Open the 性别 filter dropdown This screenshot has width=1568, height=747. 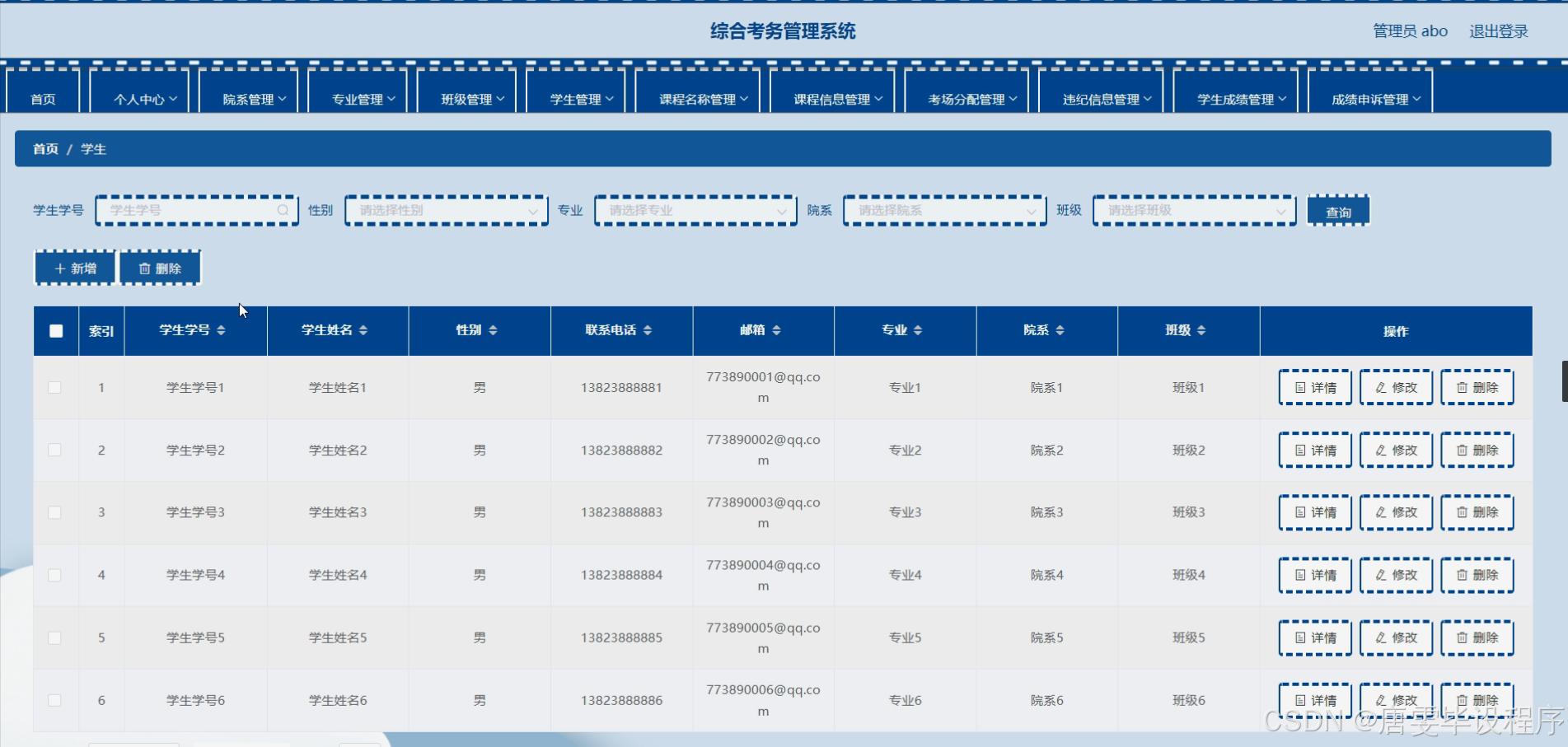pos(446,211)
